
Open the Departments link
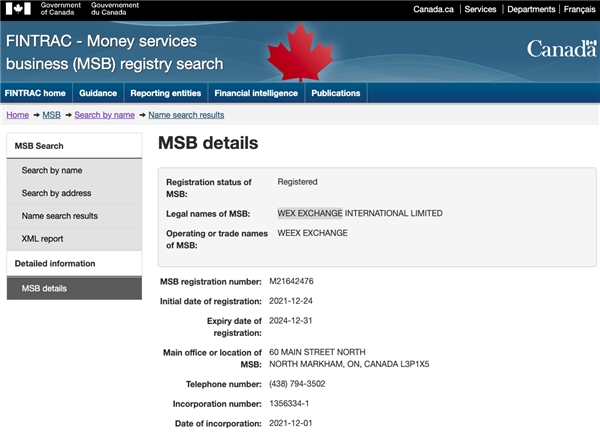(530, 9)
